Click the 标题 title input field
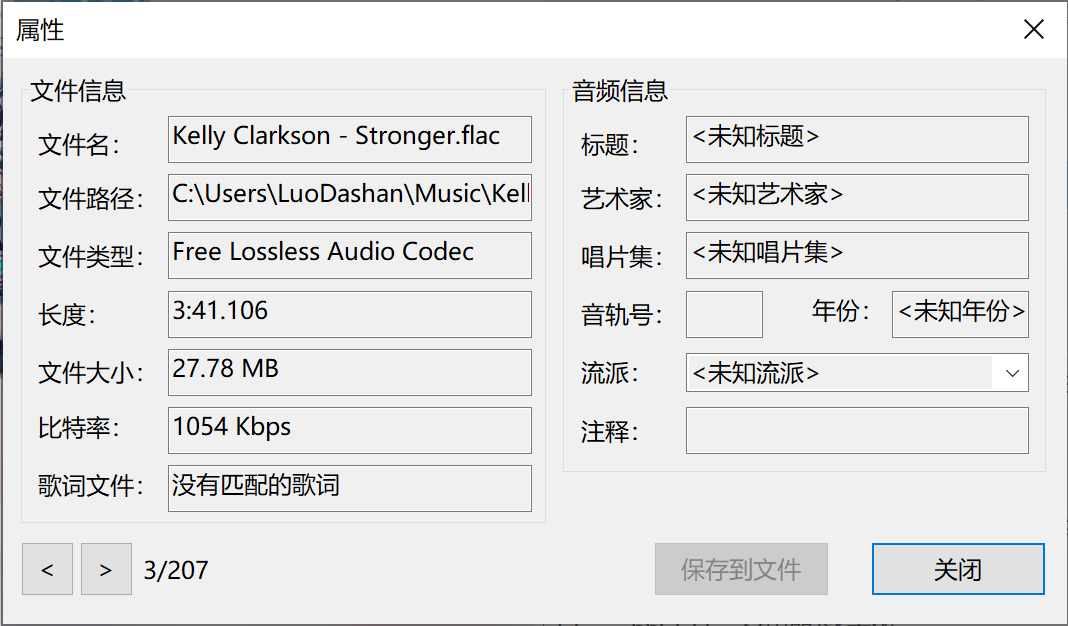1068x626 pixels. pyautogui.click(x=857, y=140)
